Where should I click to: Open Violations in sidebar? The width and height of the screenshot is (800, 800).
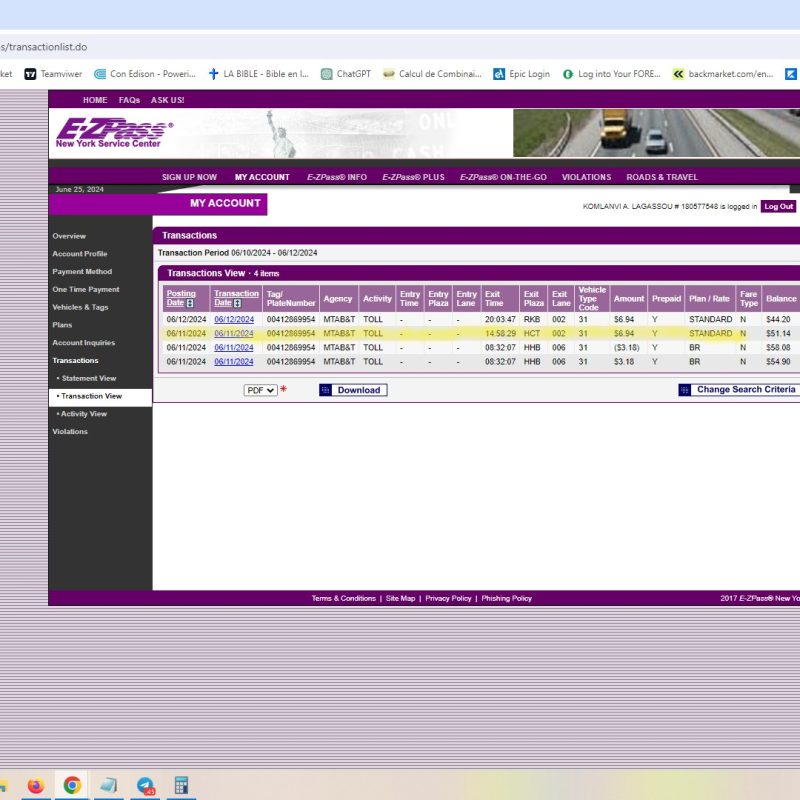pyautogui.click(x=70, y=432)
